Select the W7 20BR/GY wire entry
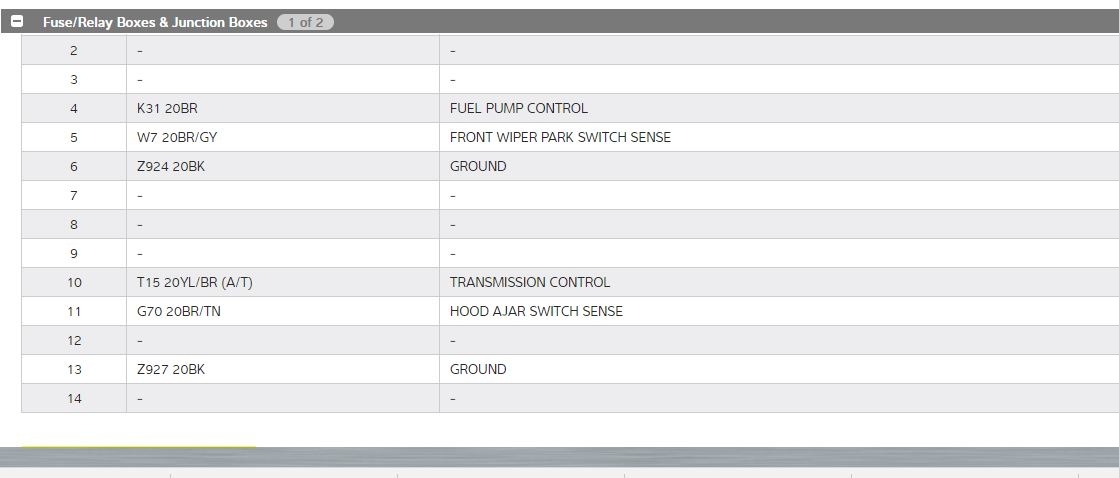 pyautogui.click(x=177, y=137)
